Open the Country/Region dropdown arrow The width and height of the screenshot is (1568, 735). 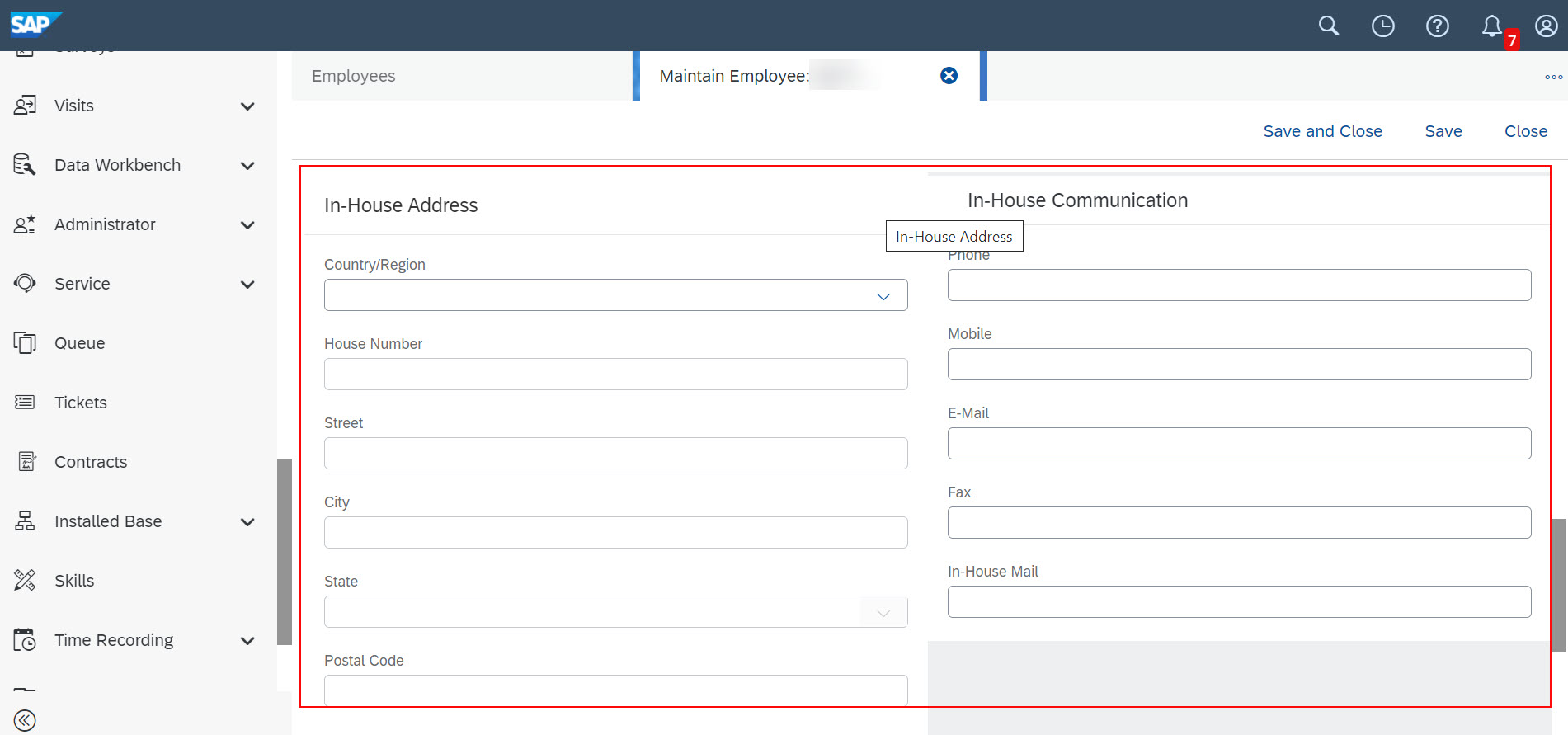coord(883,296)
